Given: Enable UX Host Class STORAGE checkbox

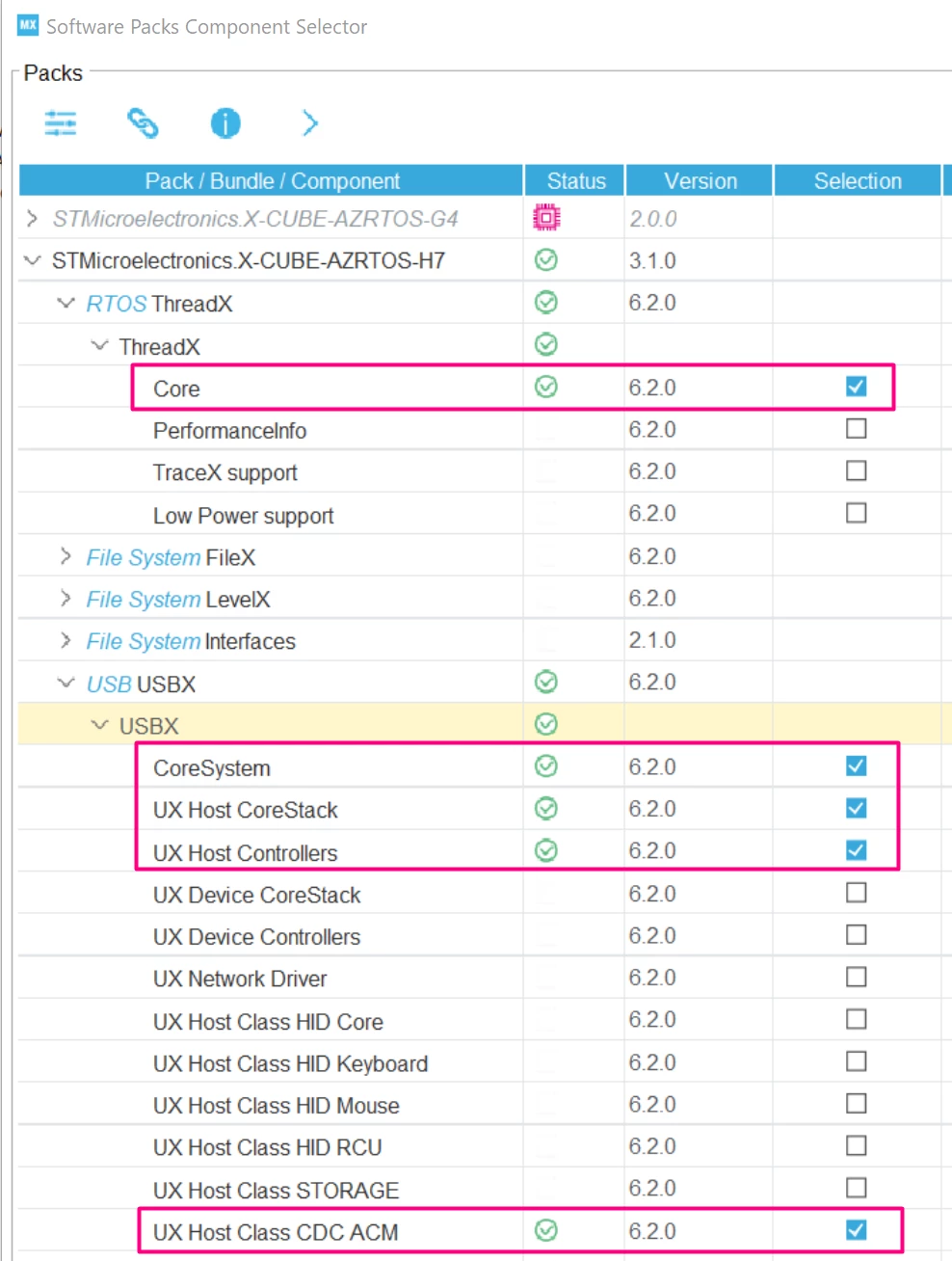Looking at the screenshot, I should (x=856, y=1188).
